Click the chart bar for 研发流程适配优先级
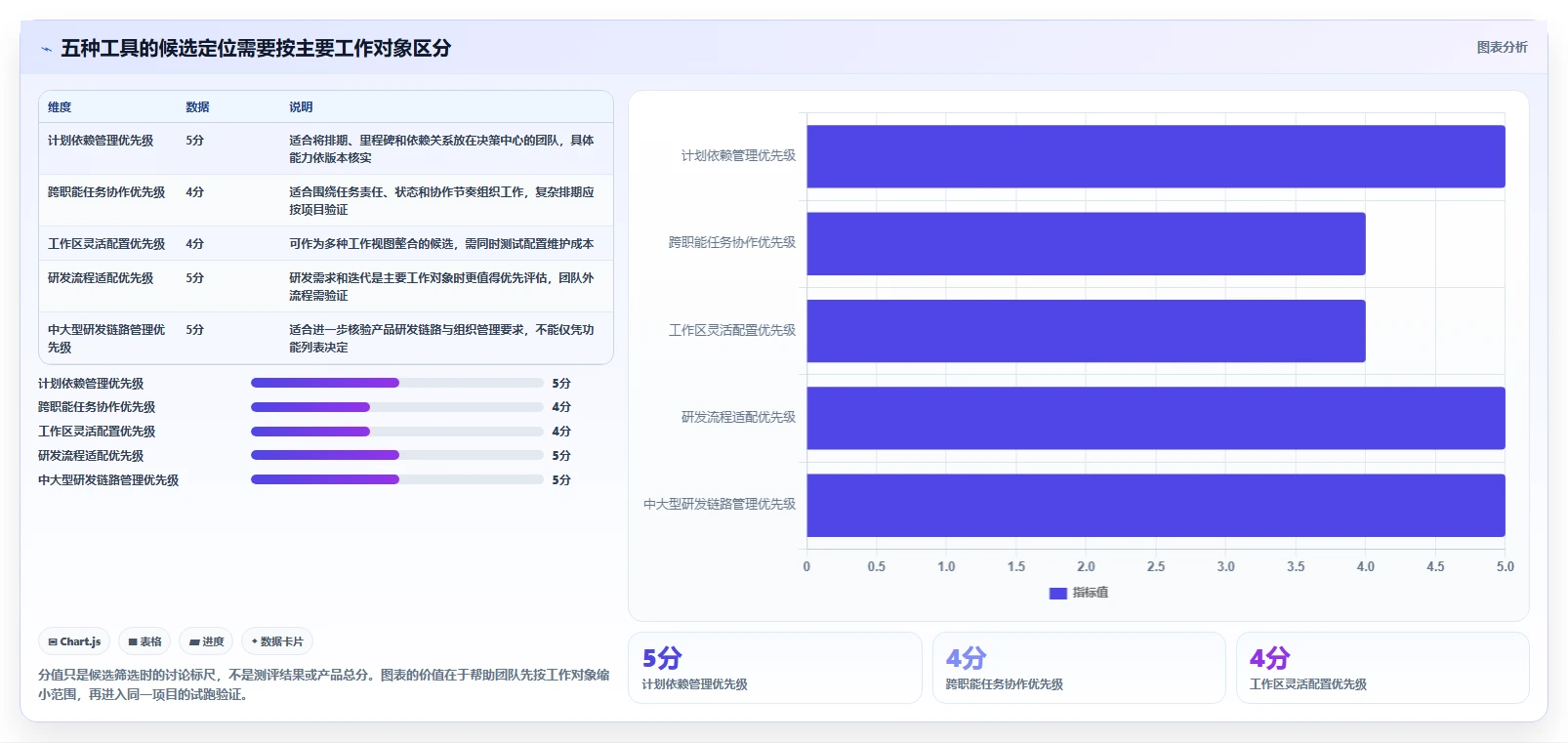This screenshot has height=743, width=1568. point(1156,418)
